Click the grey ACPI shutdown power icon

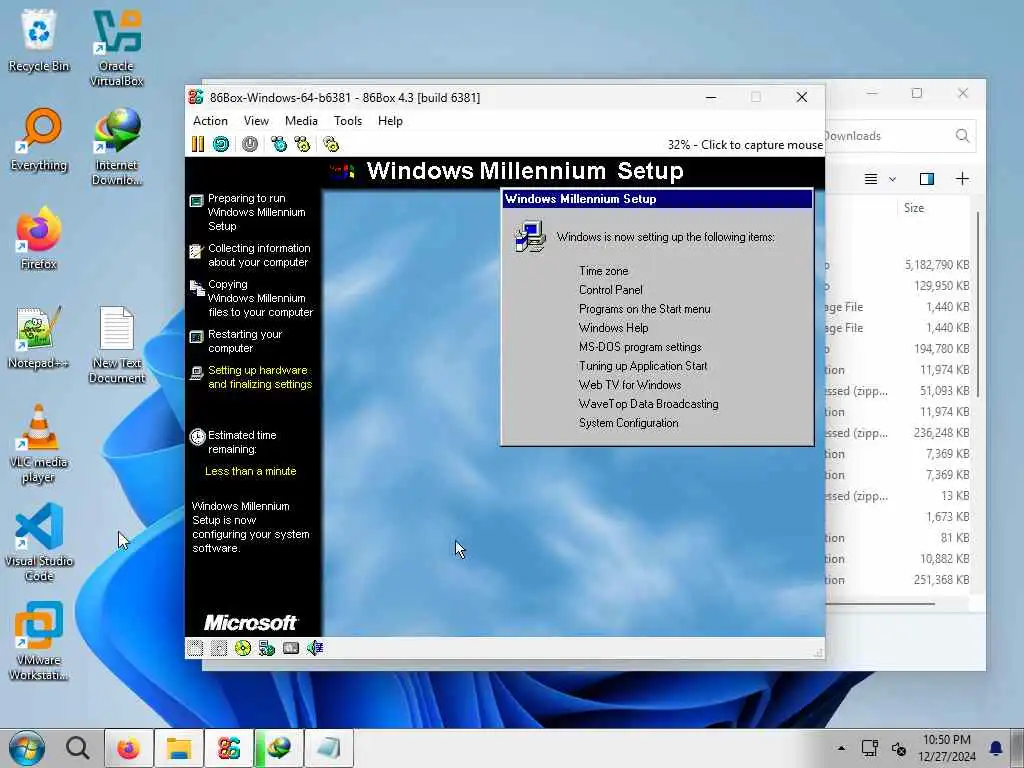[x=250, y=144]
